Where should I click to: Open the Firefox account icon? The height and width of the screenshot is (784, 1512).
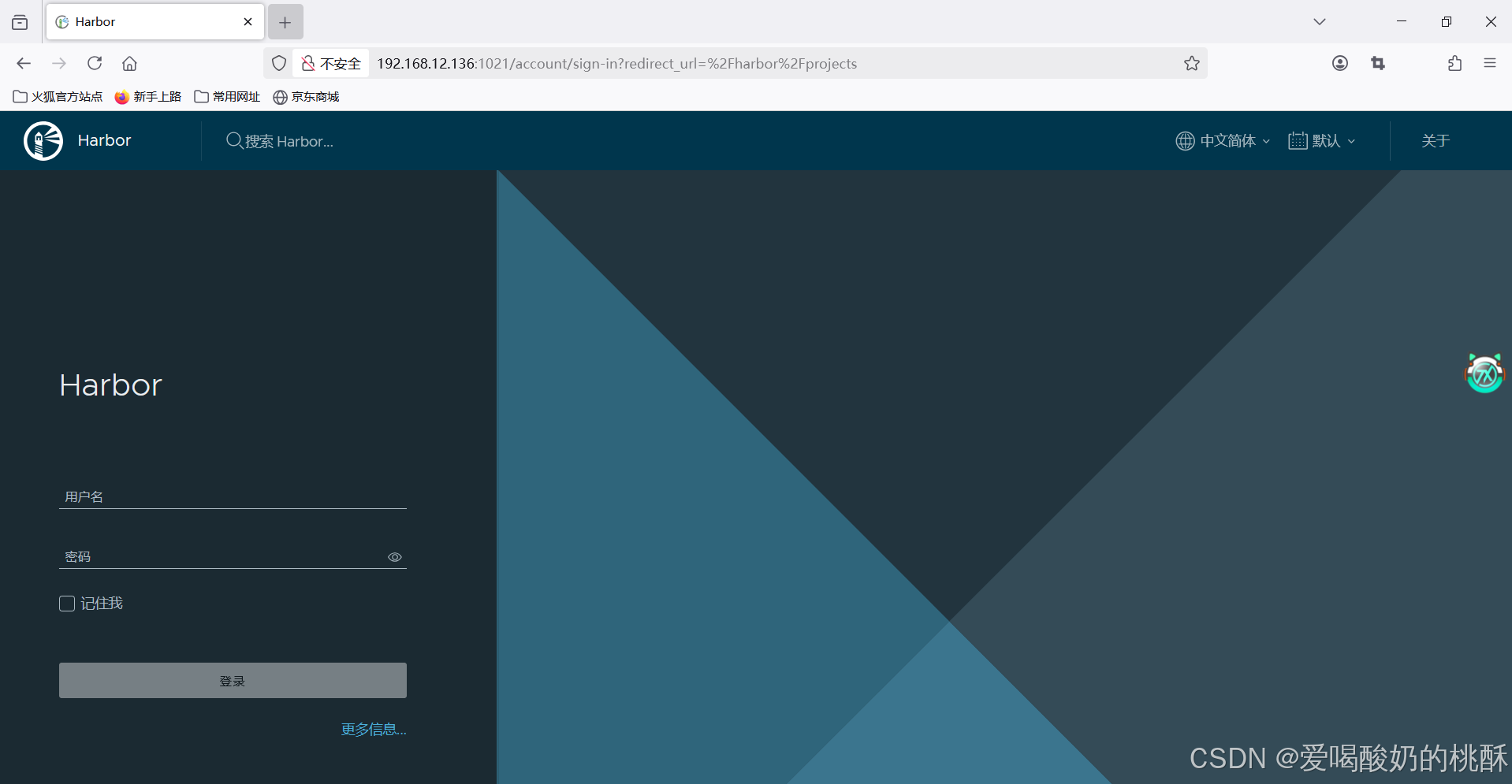(x=1340, y=63)
